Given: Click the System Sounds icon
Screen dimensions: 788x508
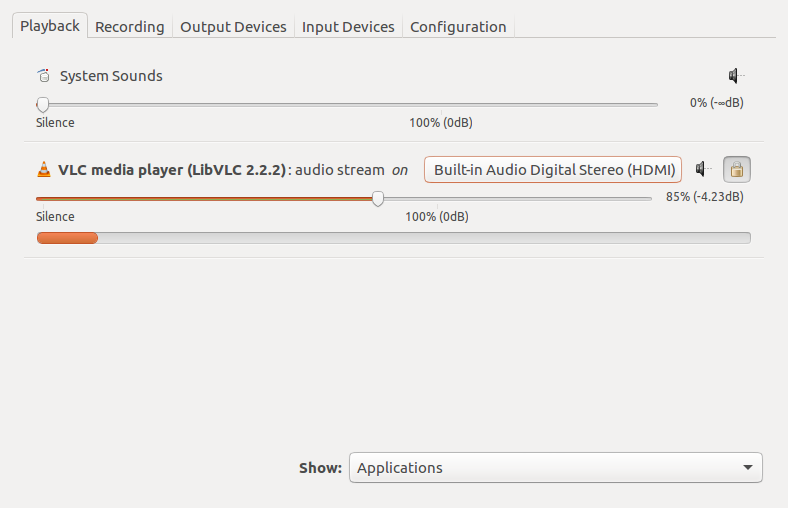Looking at the screenshot, I should tap(44, 76).
